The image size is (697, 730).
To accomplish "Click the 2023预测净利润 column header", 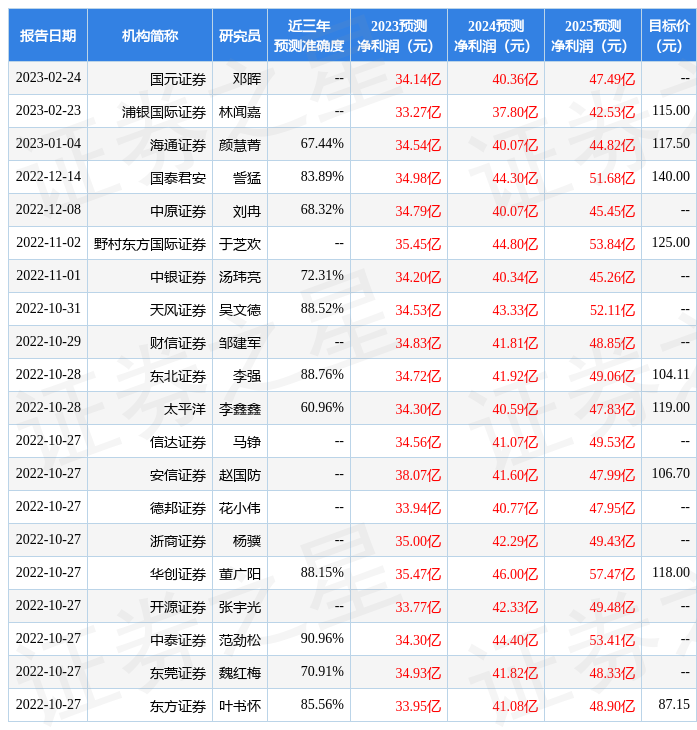I will point(399,35).
